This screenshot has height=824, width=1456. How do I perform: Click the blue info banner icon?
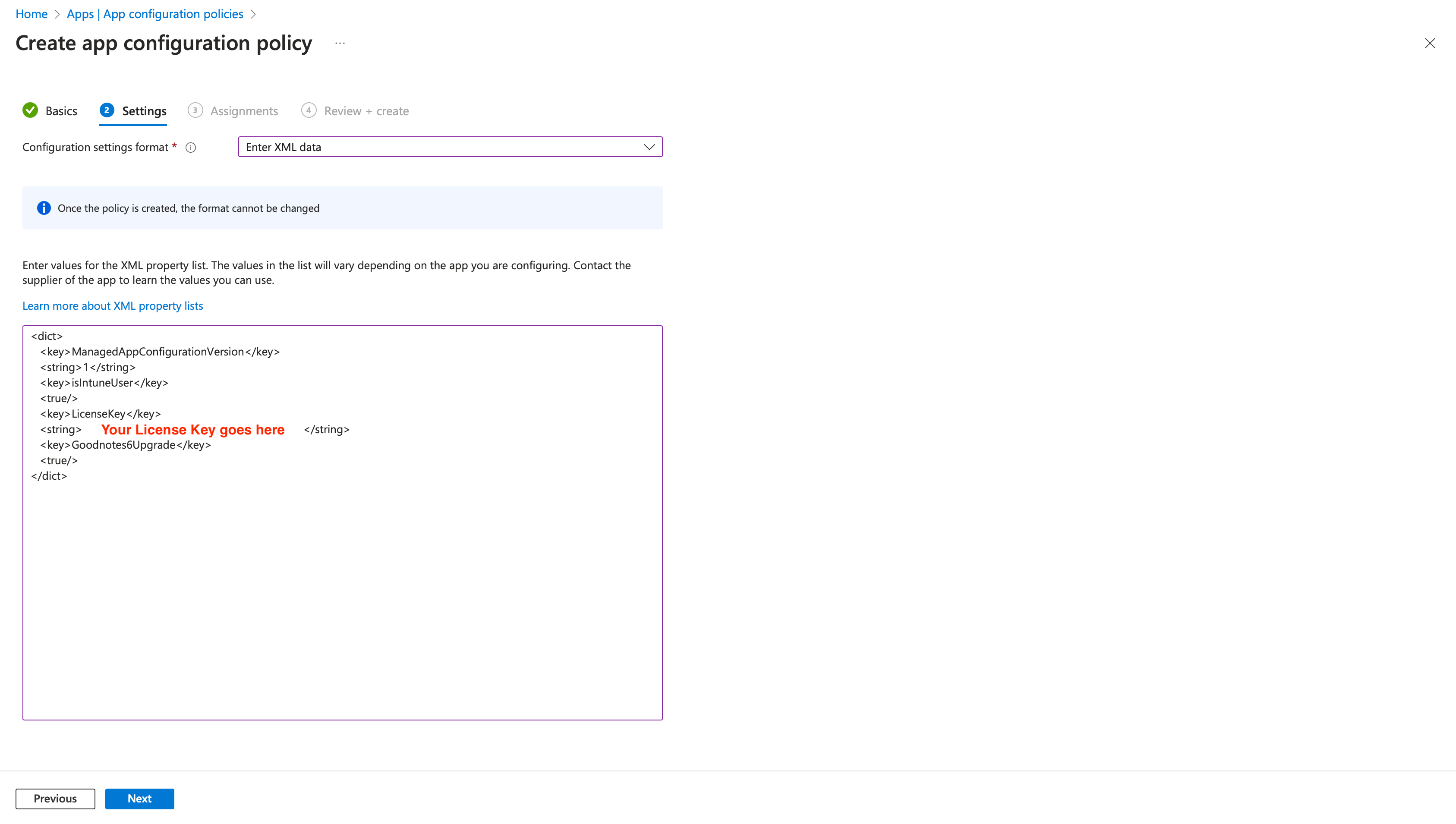tap(44, 208)
